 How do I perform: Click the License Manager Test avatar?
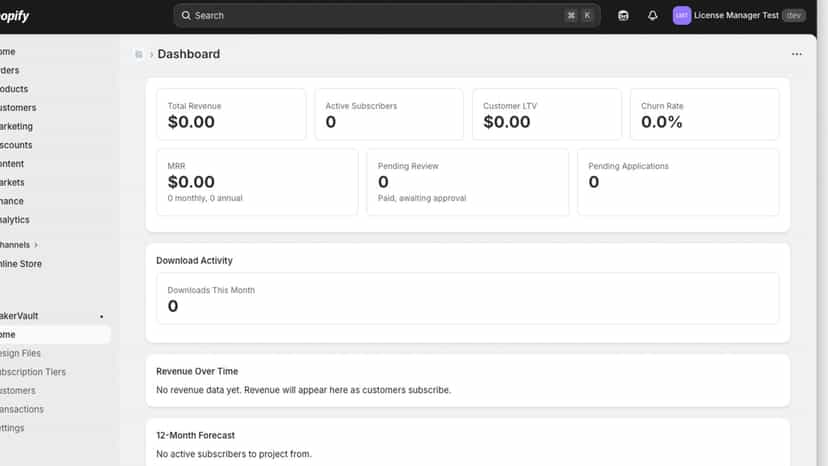coord(681,15)
